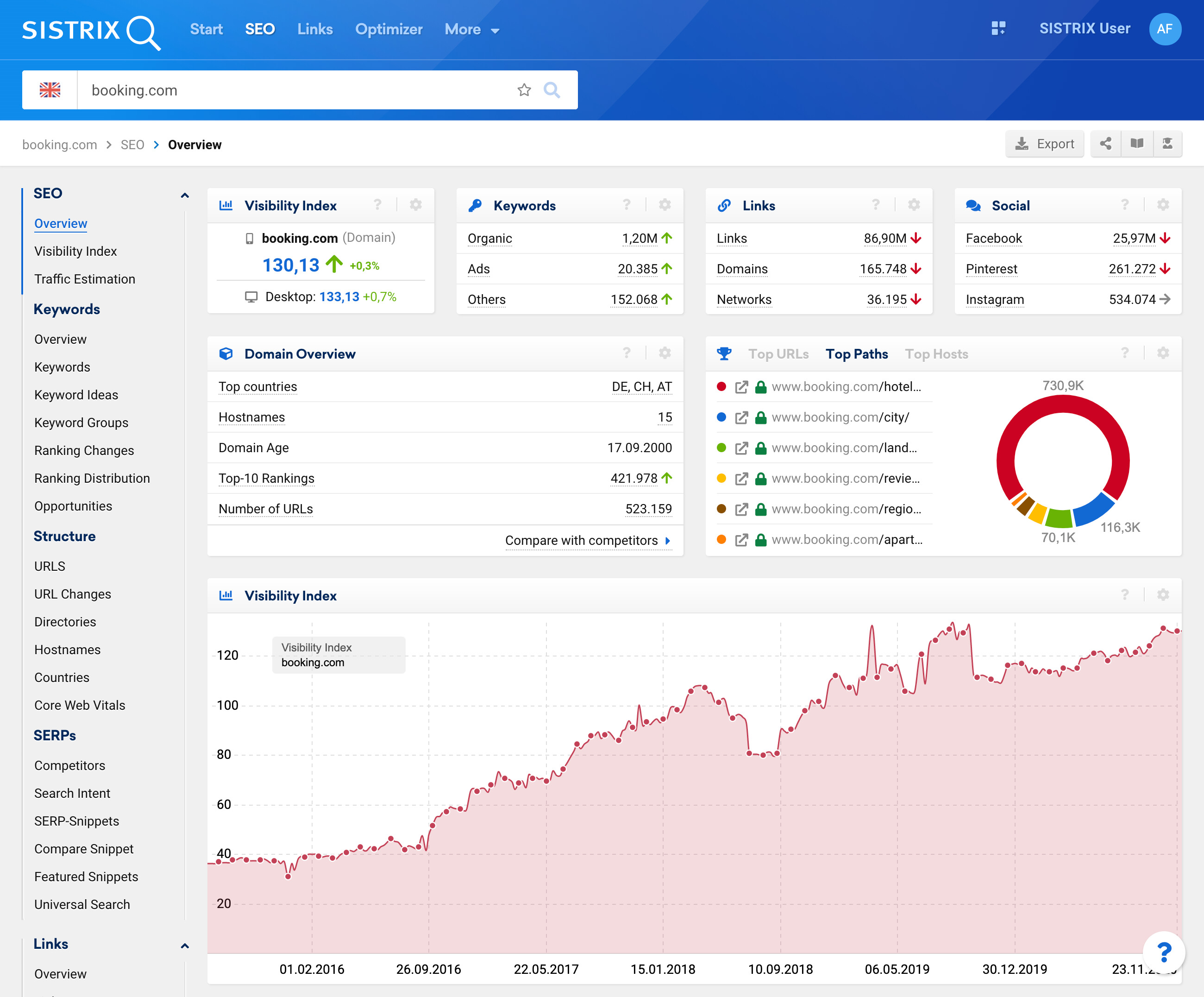Open the apps grid icon in header
1204x997 pixels.
pyautogui.click(x=998, y=29)
